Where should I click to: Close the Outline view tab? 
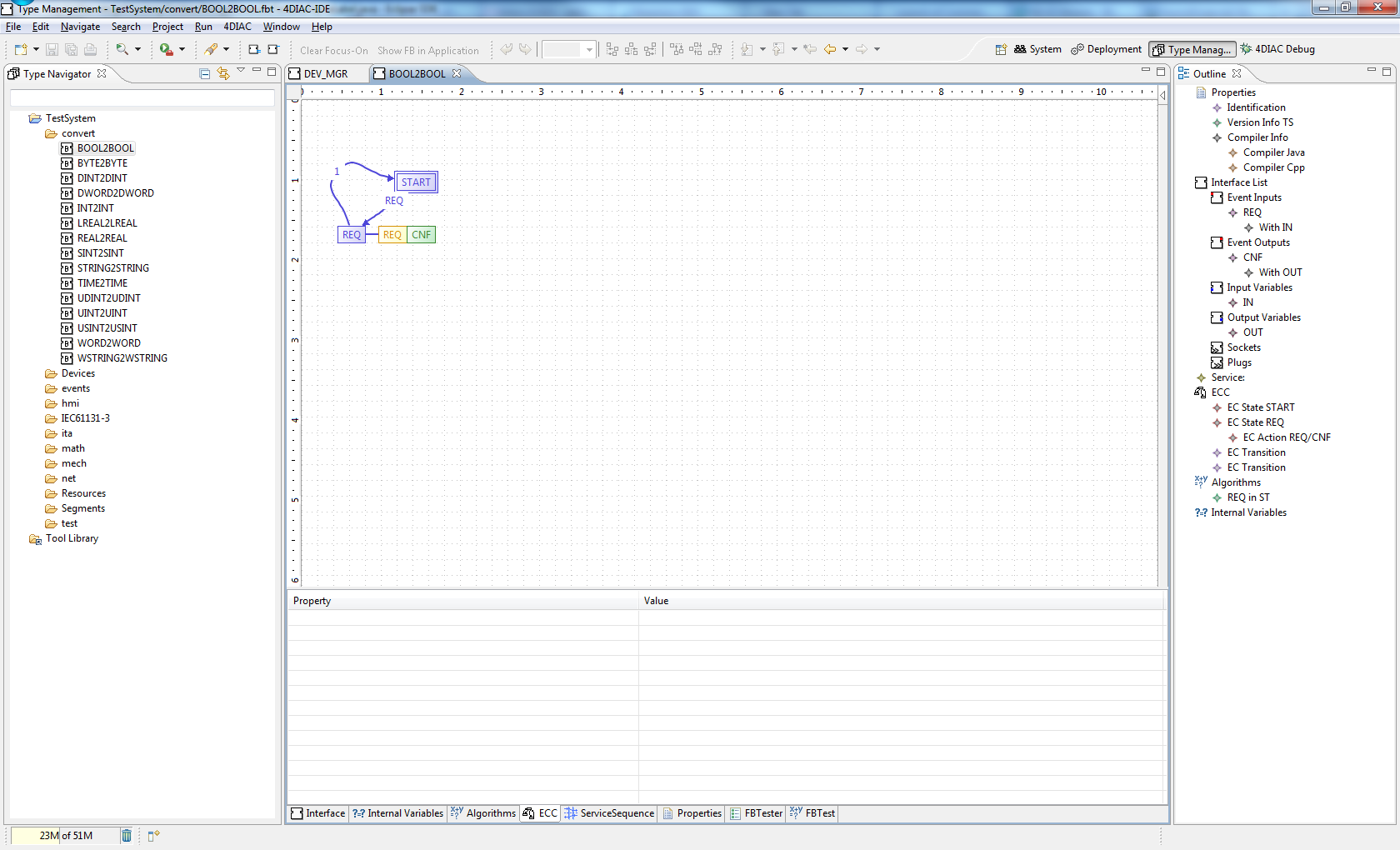point(1237,73)
